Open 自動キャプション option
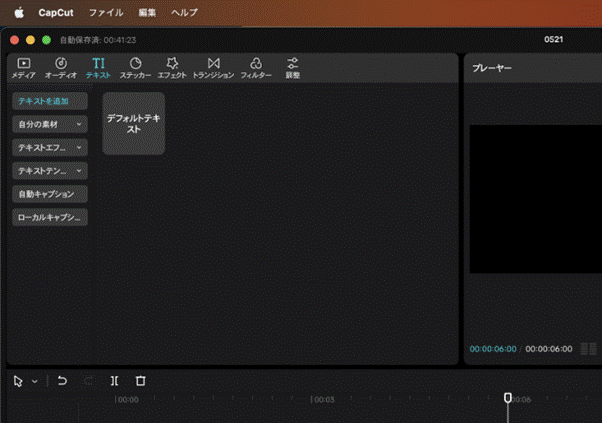The image size is (602, 423). [x=50, y=194]
